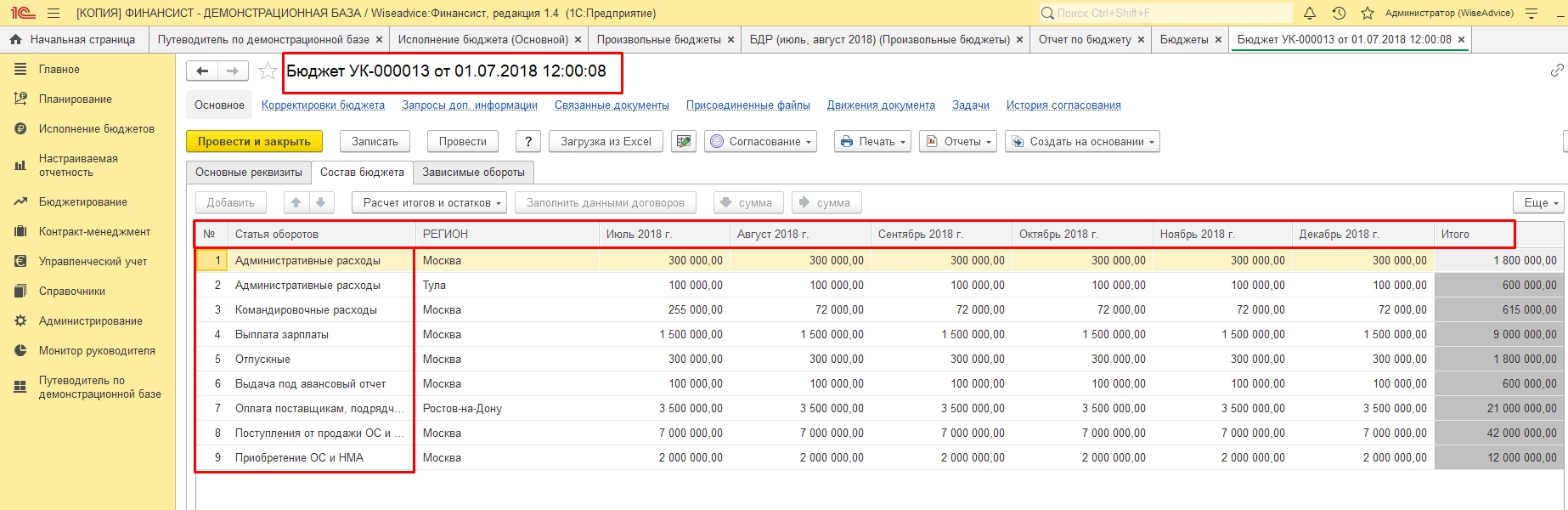This screenshot has width=1568, height=510.
Task: Add document to favorites star
Action: (x=268, y=71)
